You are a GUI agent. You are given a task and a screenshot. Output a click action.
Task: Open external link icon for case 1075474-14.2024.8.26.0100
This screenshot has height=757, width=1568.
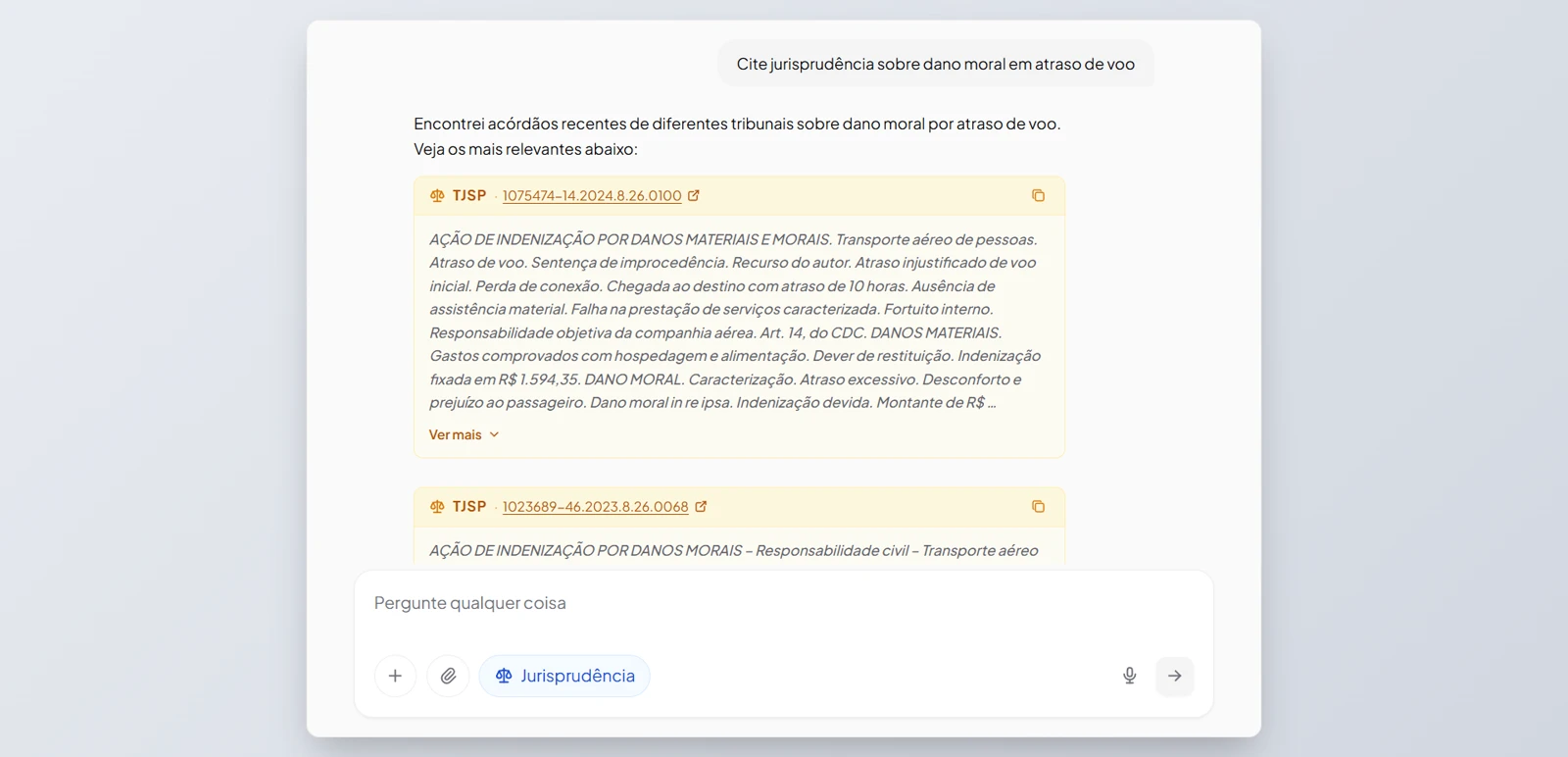point(694,196)
